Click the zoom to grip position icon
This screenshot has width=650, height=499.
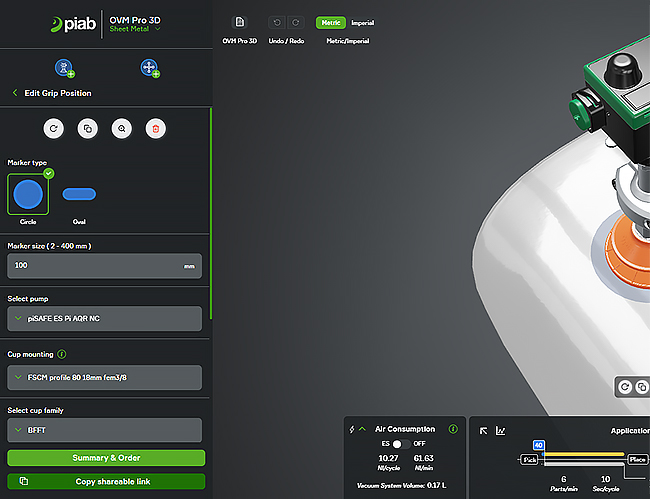pyautogui.click(x=122, y=128)
